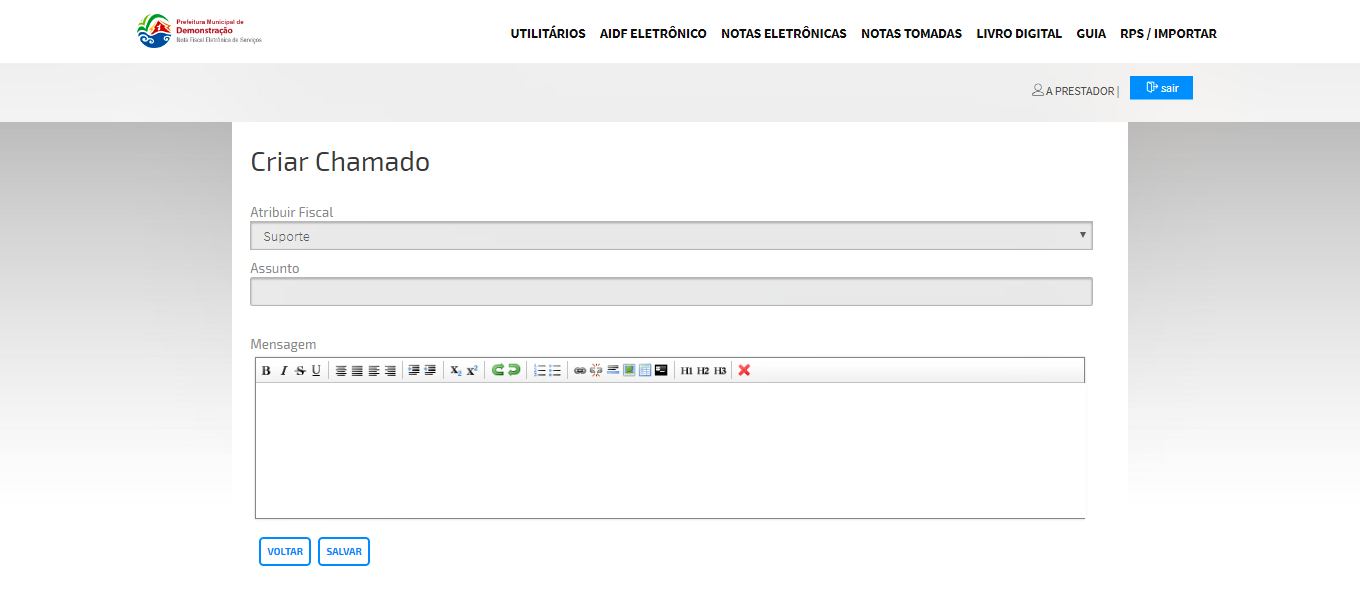Click the Salvar button

coord(344,552)
